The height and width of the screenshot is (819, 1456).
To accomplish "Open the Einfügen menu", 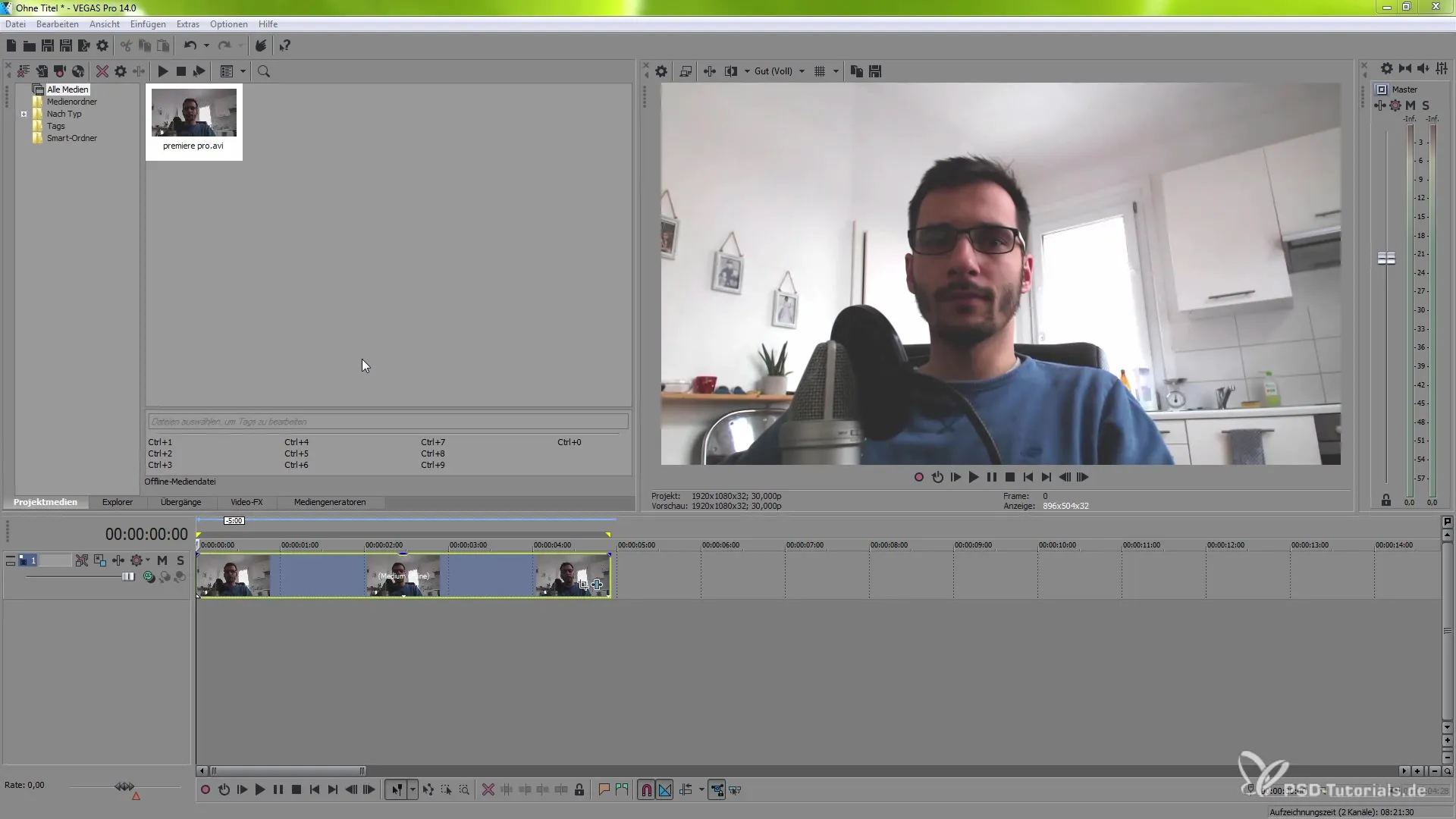I will pos(148,24).
